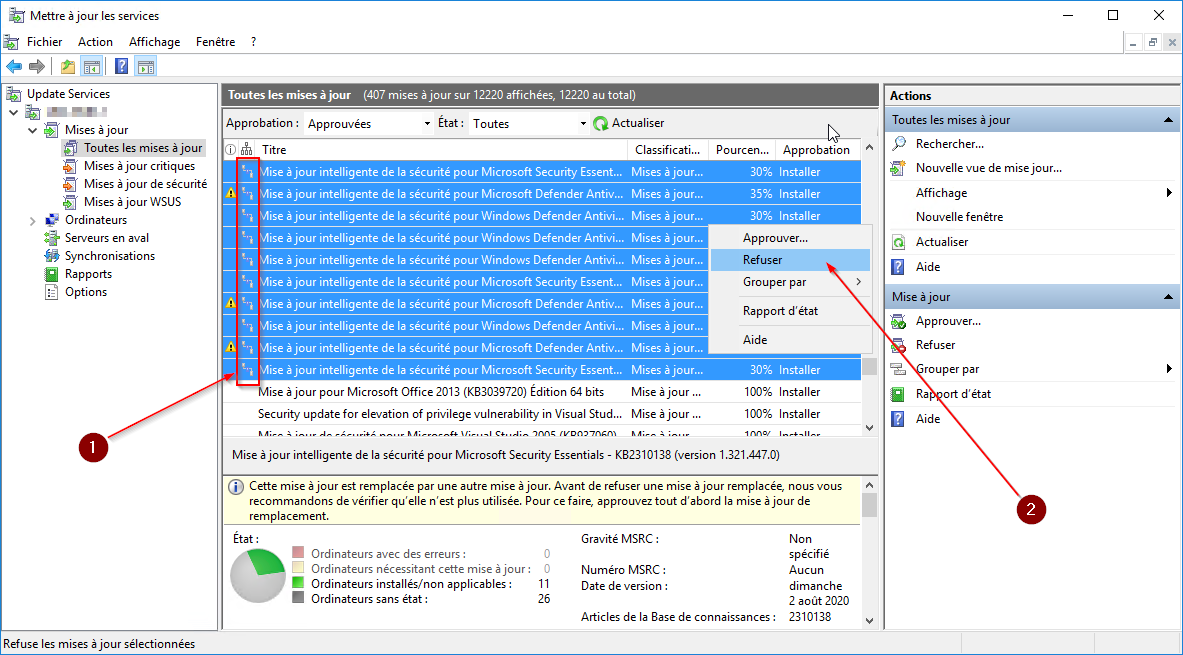Screen dimensions: 1183x655
Task: Click the Back arrow in the toolbar
Action: coord(14,67)
